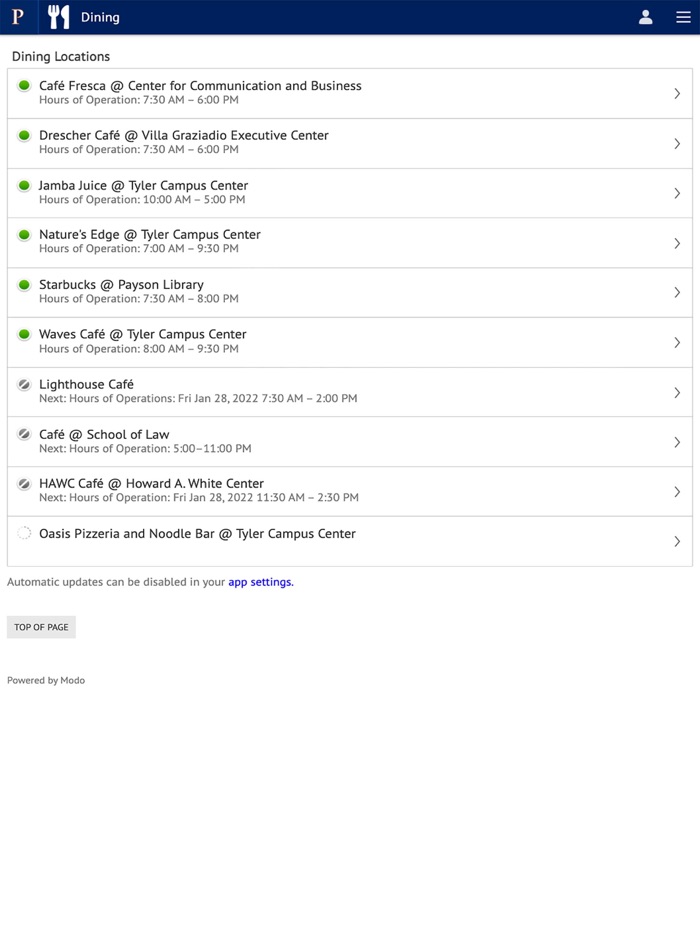Click the Powered by Modo text
700x934 pixels.
(46, 680)
